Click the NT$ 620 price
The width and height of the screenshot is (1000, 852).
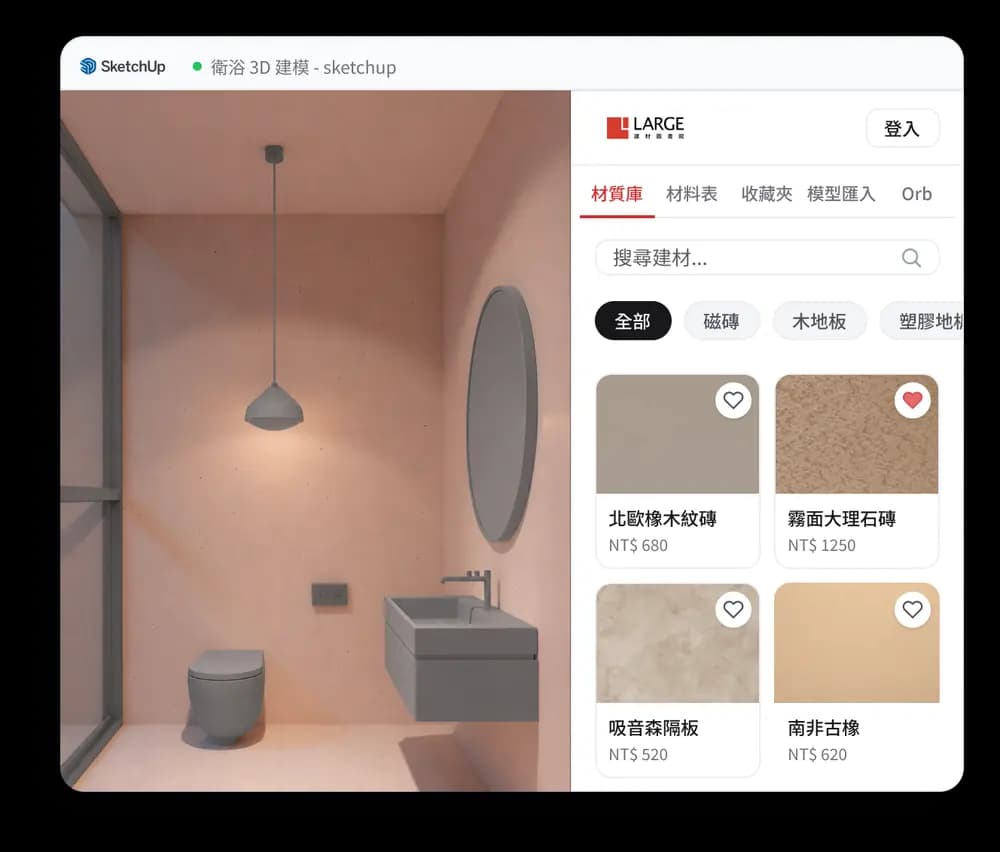(x=817, y=754)
